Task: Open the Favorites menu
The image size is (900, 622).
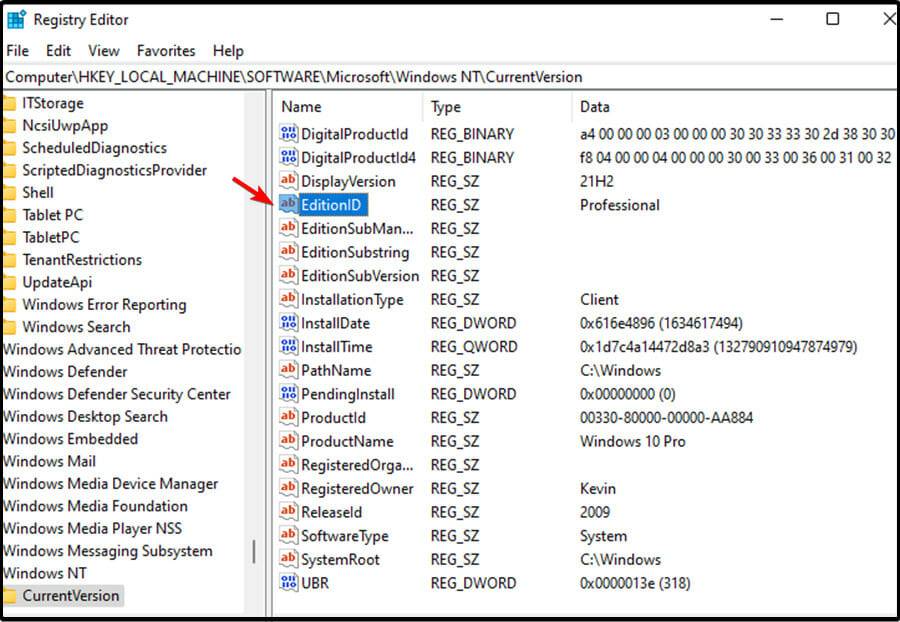Action: [x=166, y=50]
